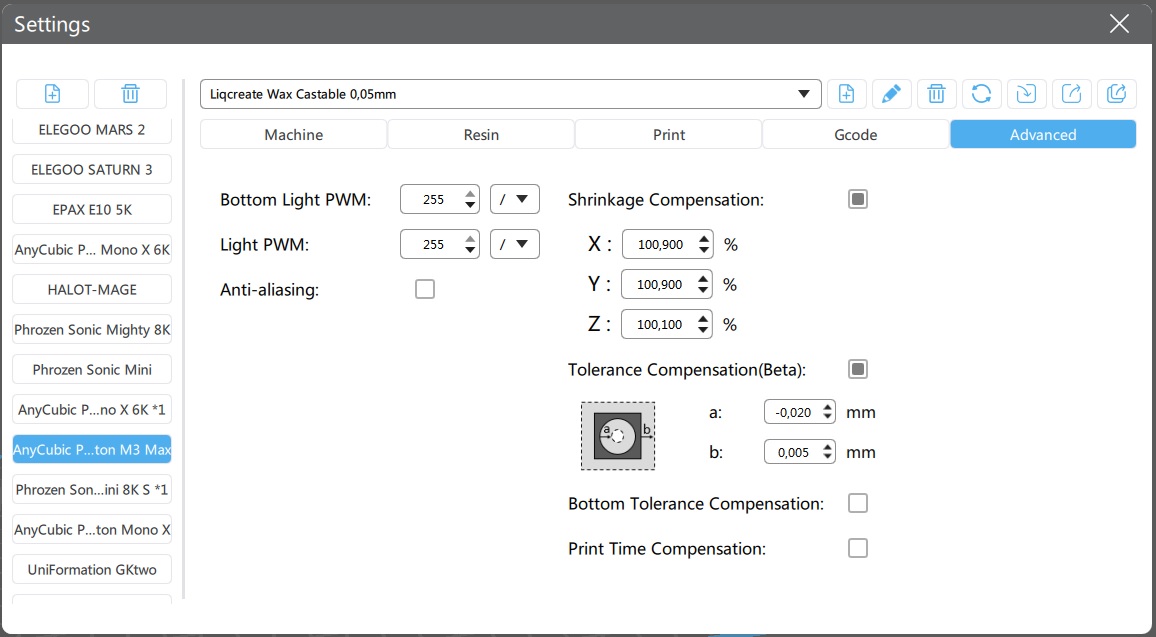Switch to the Resin tab

tap(481, 134)
